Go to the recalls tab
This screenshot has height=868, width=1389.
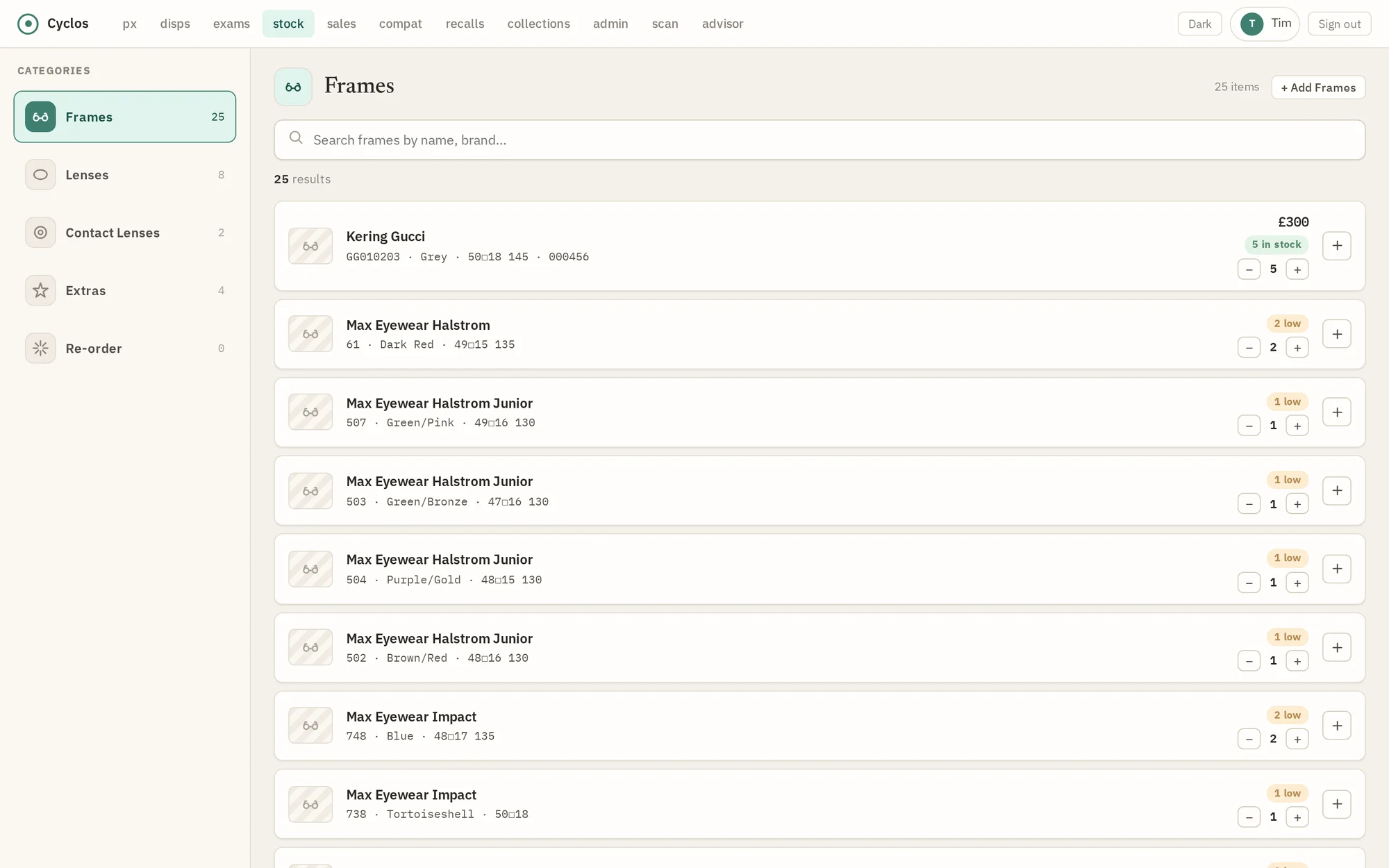pos(465,24)
